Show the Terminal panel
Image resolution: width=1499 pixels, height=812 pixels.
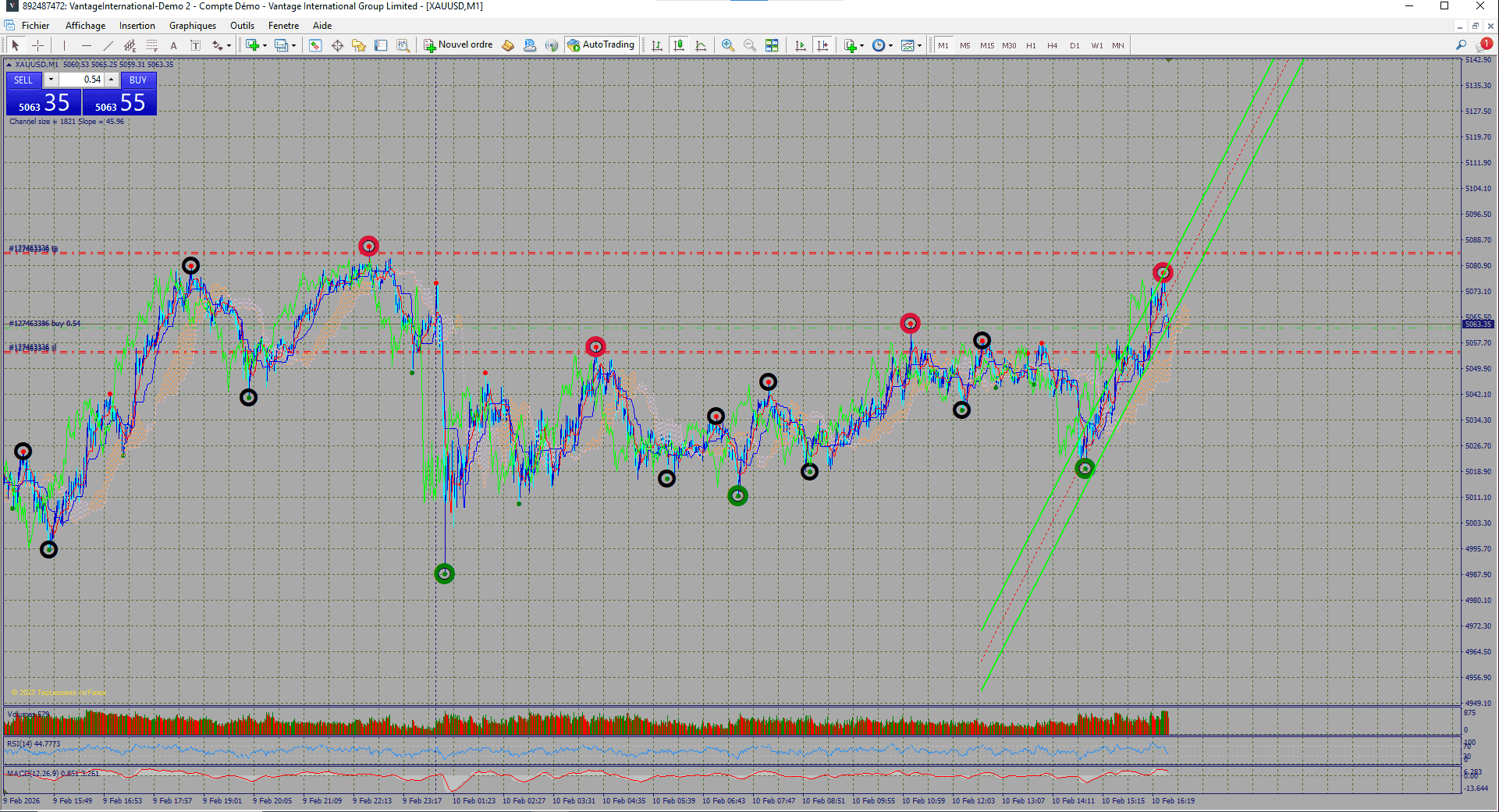[x=381, y=45]
